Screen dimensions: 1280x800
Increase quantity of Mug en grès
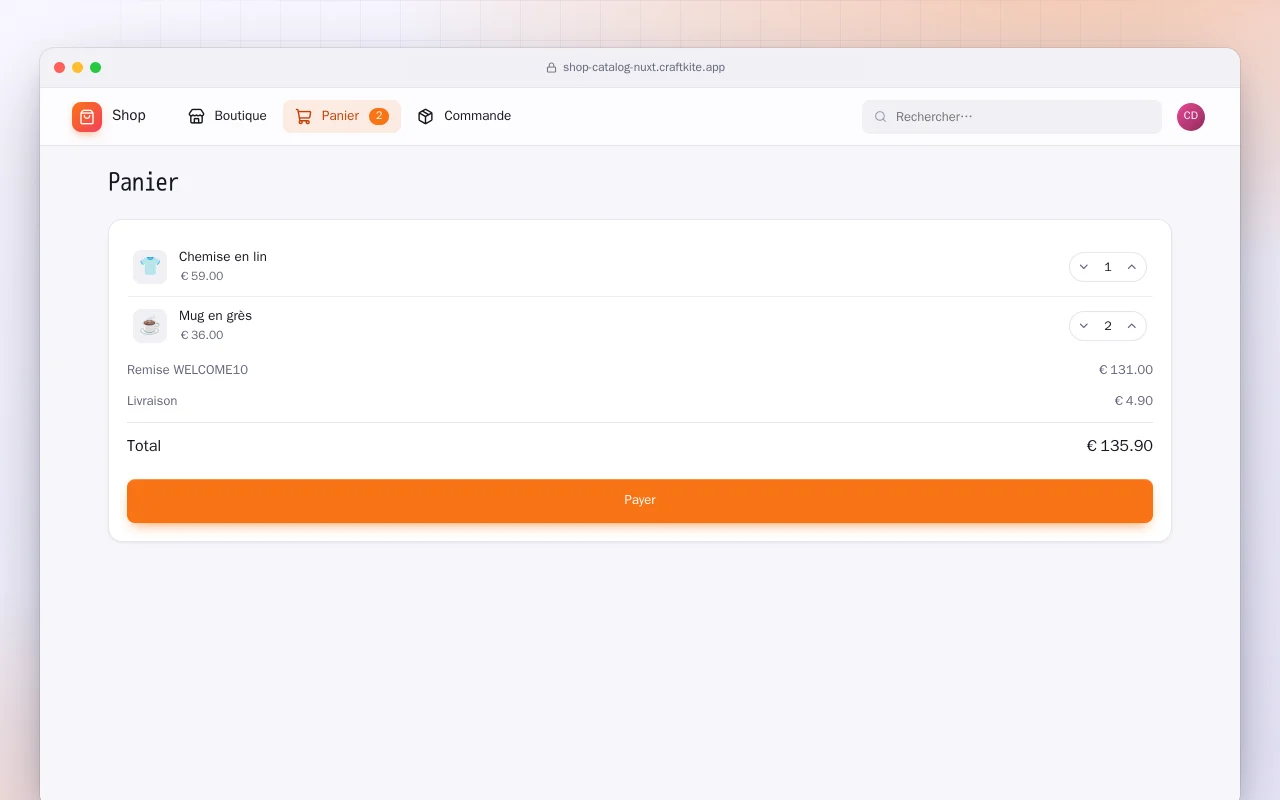tap(1132, 326)
